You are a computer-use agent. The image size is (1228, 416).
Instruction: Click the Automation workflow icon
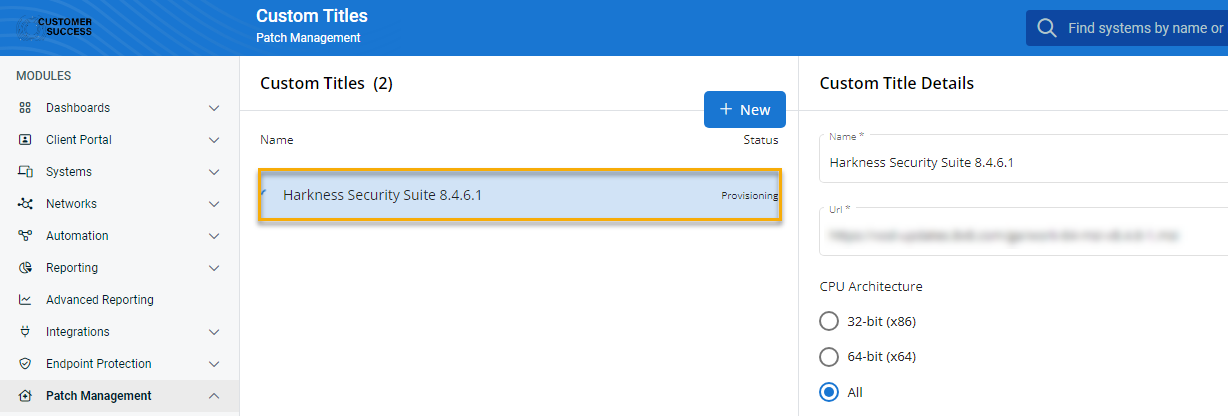coord(26,236)
